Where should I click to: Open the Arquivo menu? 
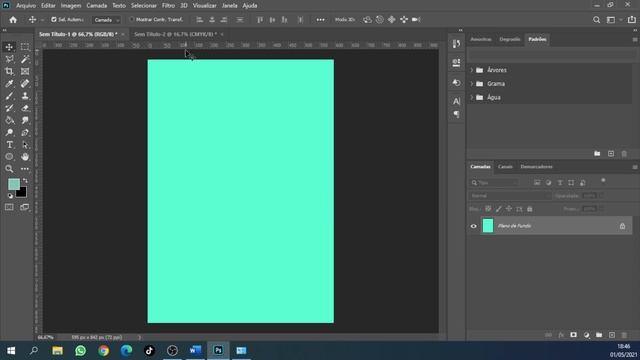[26, 6]
